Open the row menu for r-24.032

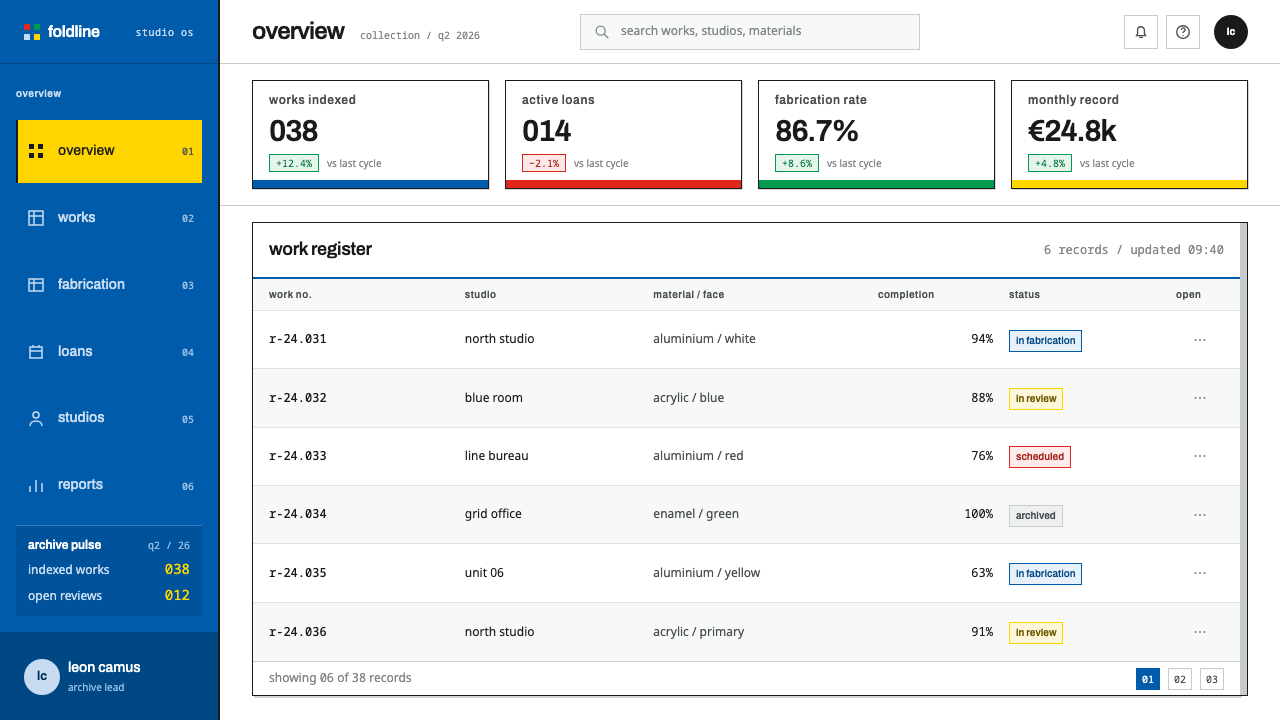[x=1200, y=398]
